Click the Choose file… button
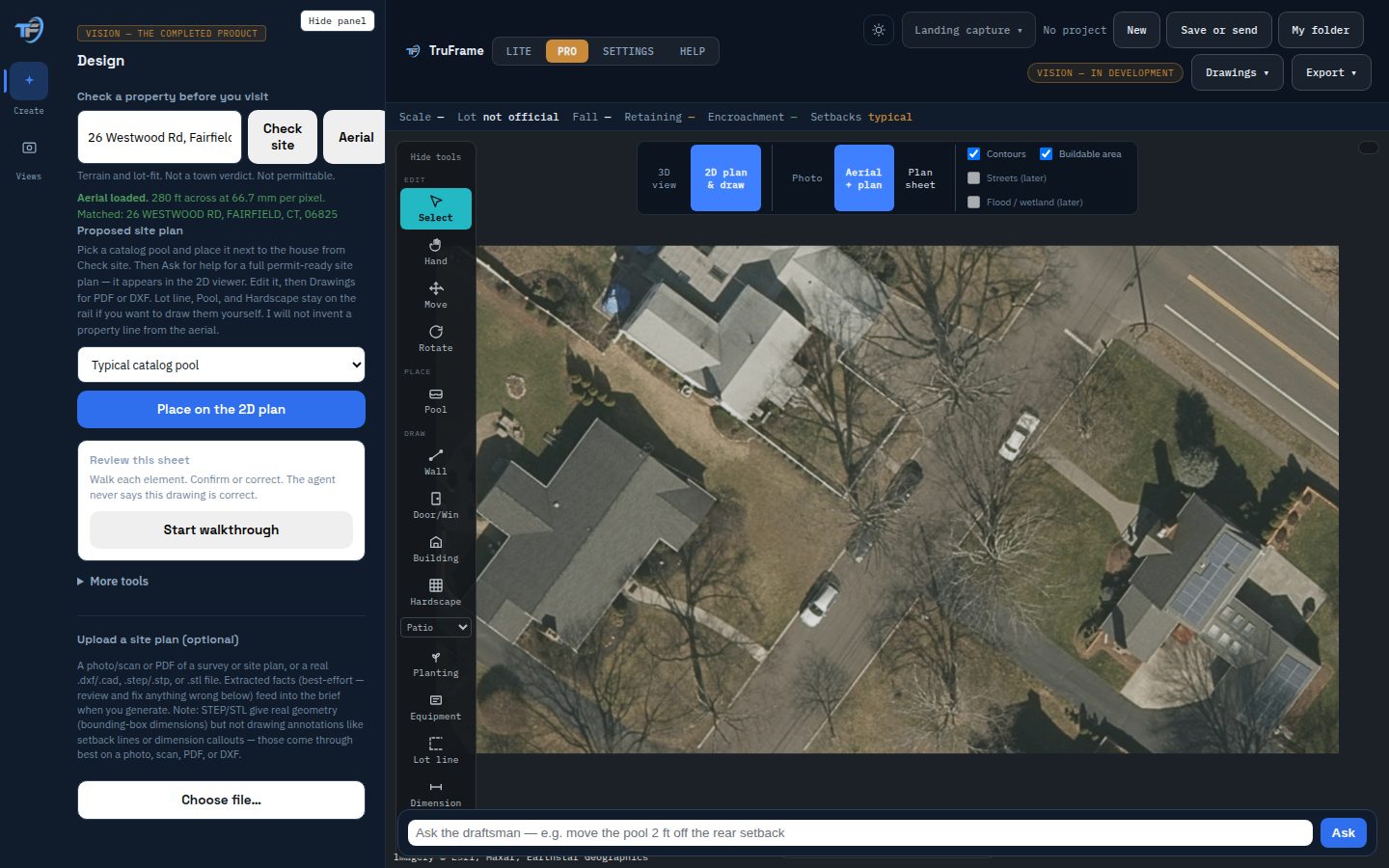 (221, 800)
